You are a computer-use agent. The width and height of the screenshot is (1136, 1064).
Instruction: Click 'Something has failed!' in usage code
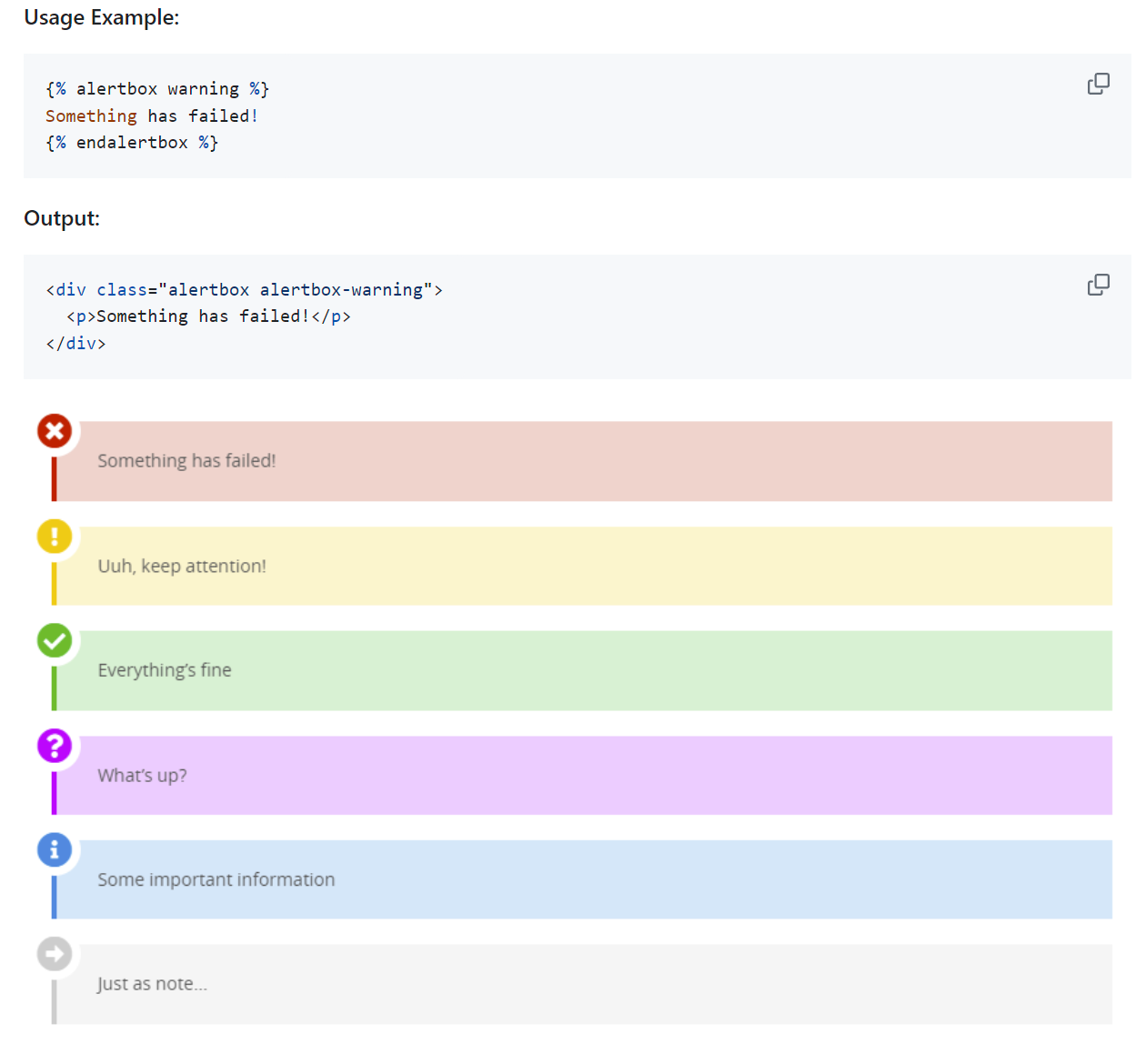click(x=152, y=116)
